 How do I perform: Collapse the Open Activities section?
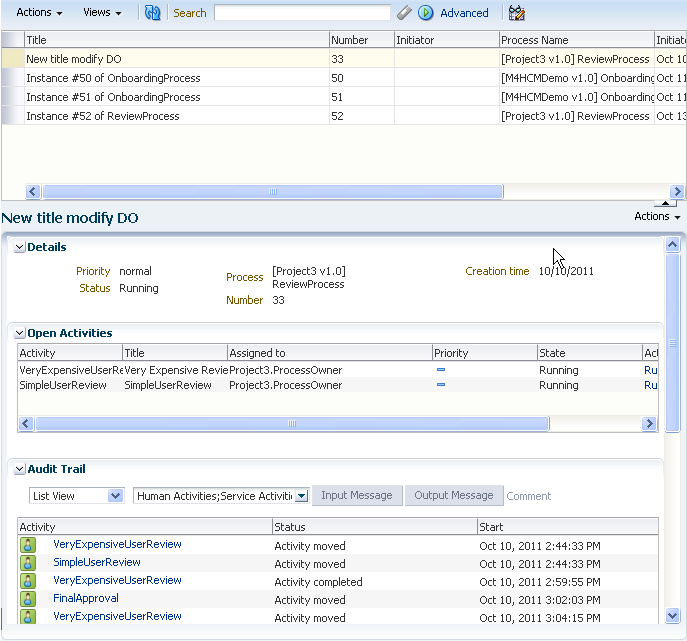19,333
